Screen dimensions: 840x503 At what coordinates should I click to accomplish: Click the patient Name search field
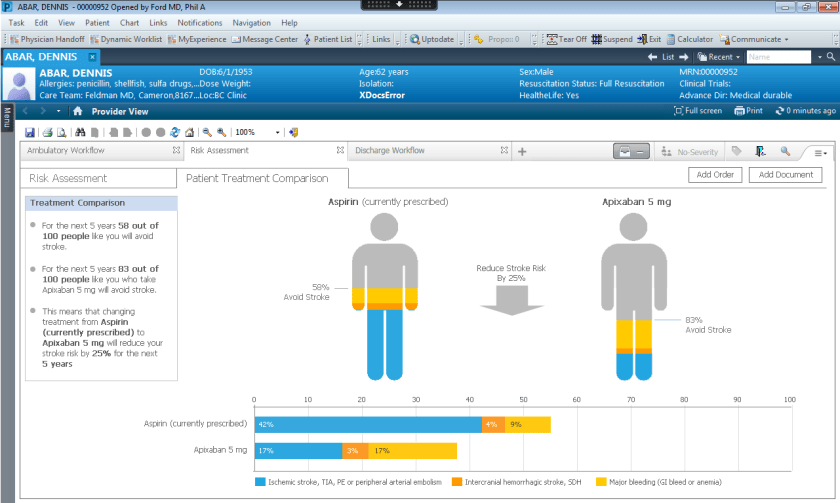pos(778,57)
